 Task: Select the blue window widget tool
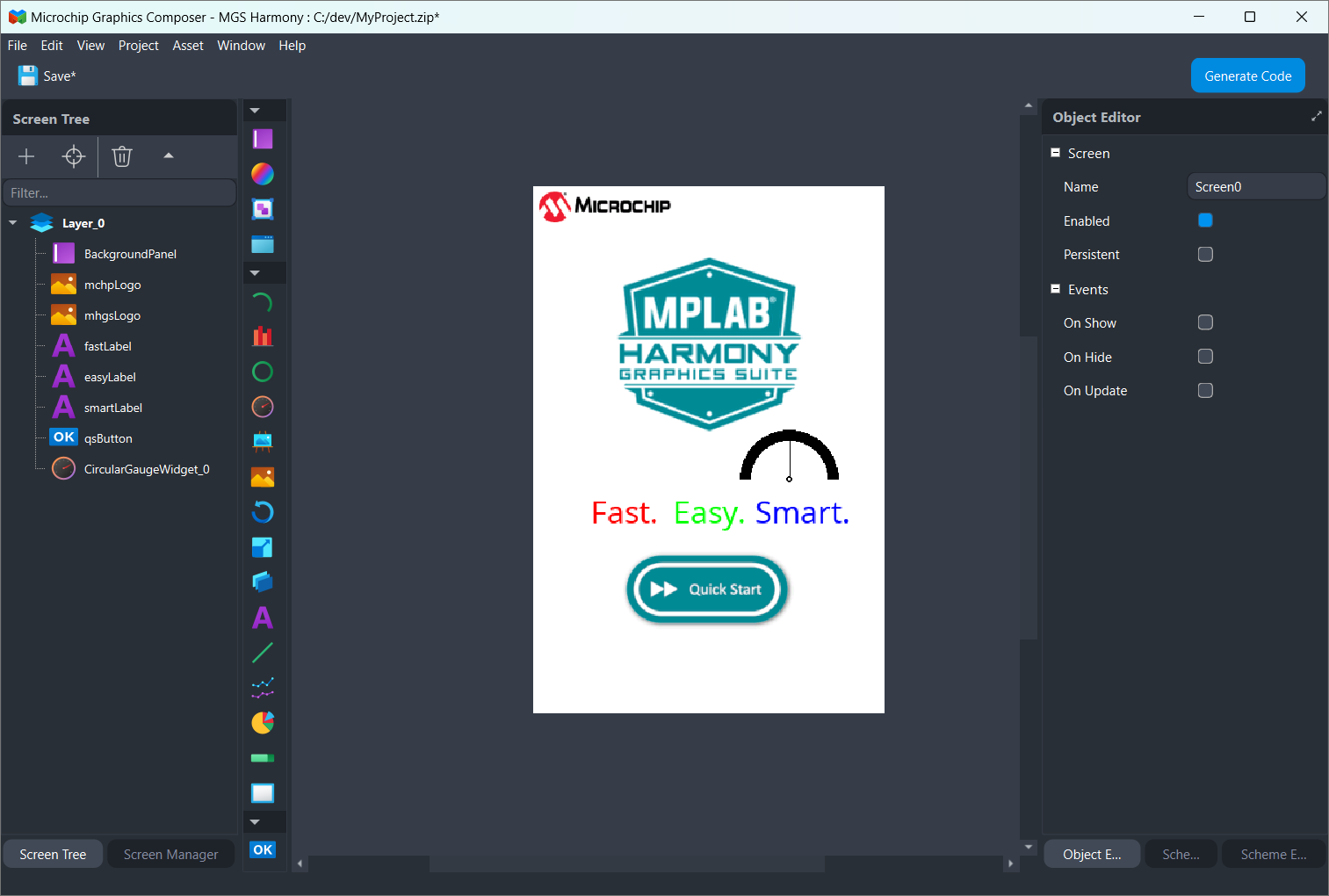263,244
